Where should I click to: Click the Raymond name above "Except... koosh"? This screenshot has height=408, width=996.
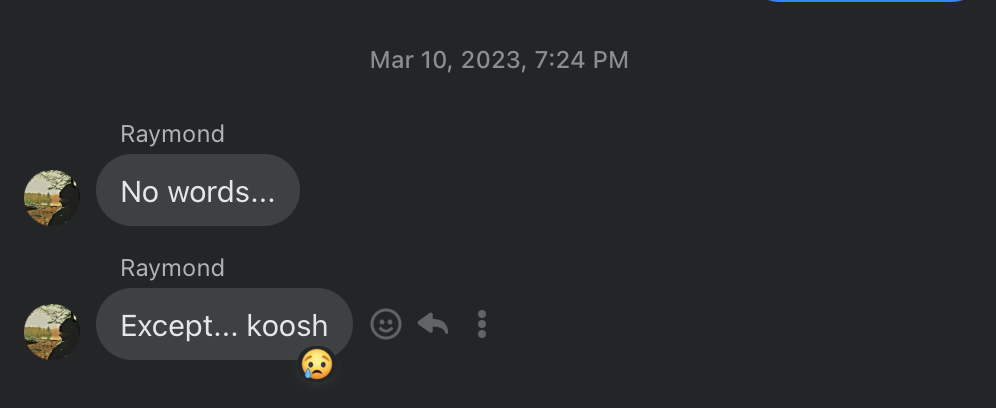(x=172, y=268)
